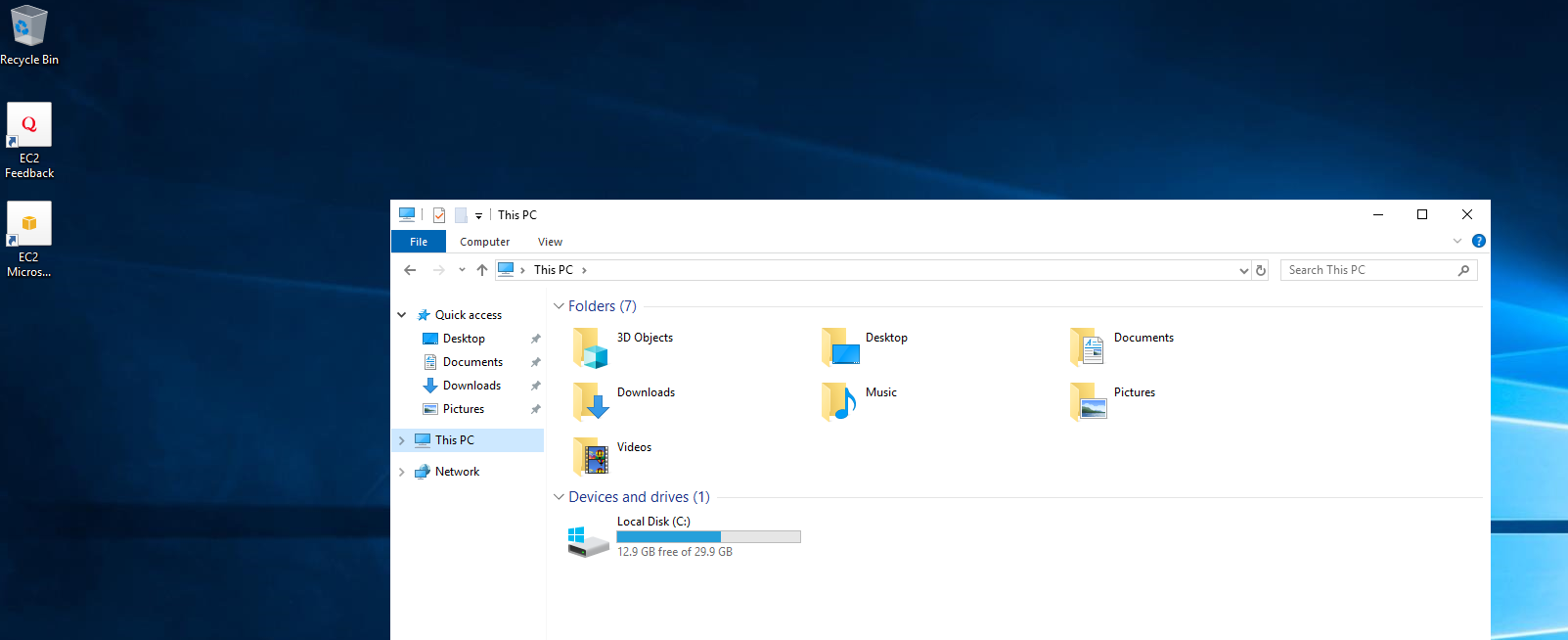
Task: Select Downloads under Quick access
Action: tap(471, 386)
